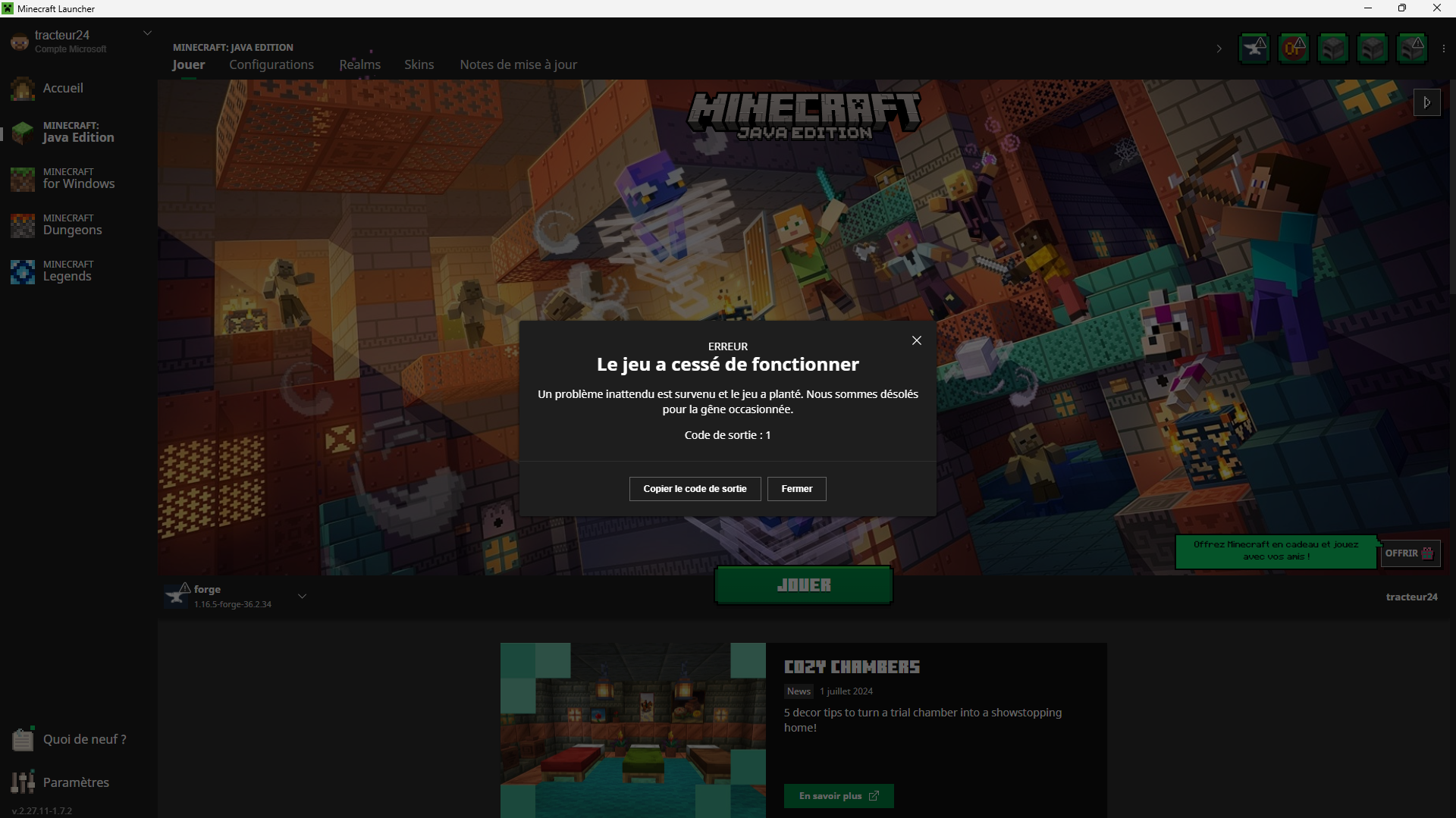Click the tracteur24 username beside the play bar
The image size is (1456, 818).
point(1412,597)
